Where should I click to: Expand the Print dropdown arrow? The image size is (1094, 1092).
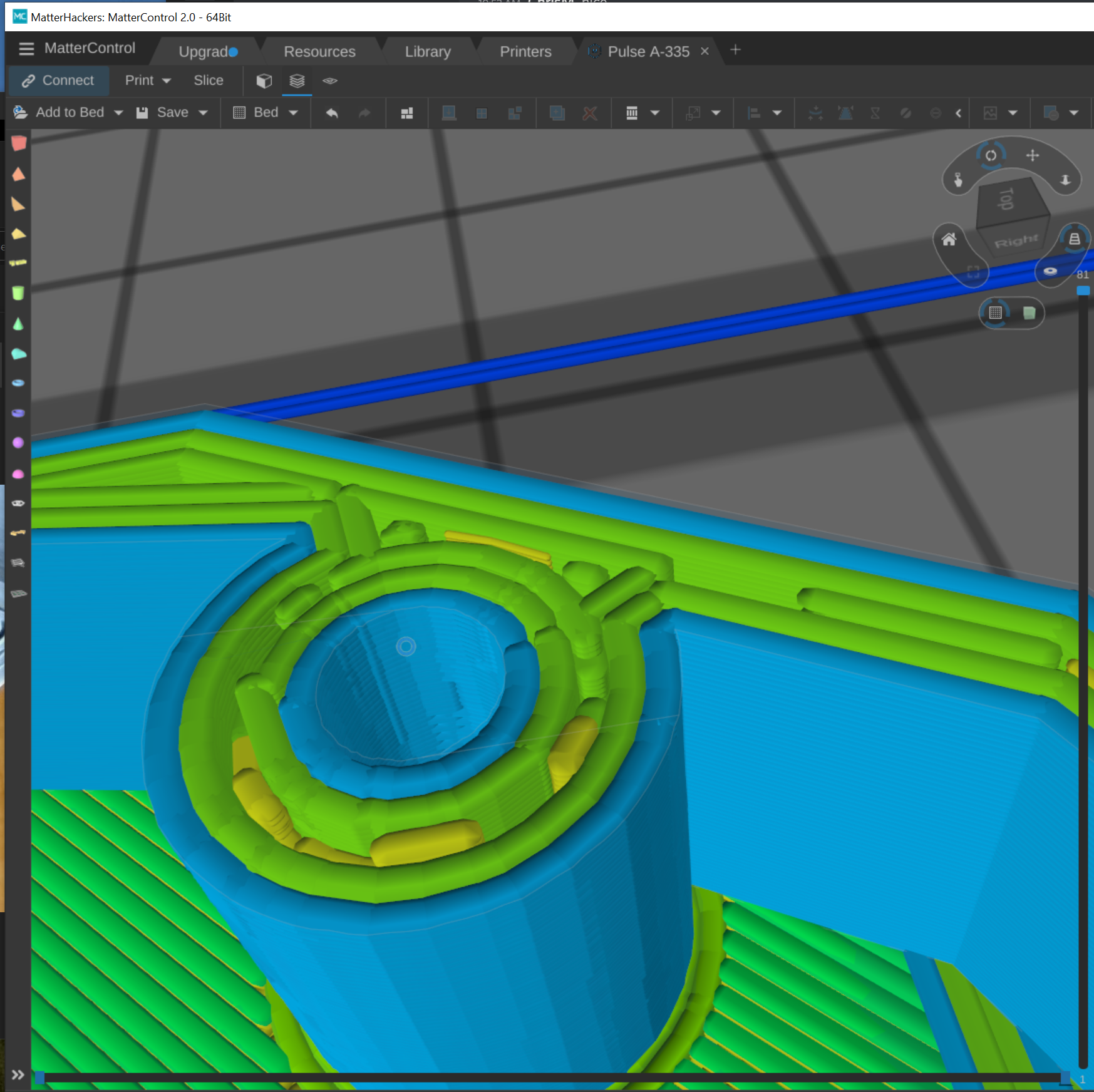[167, 81]
